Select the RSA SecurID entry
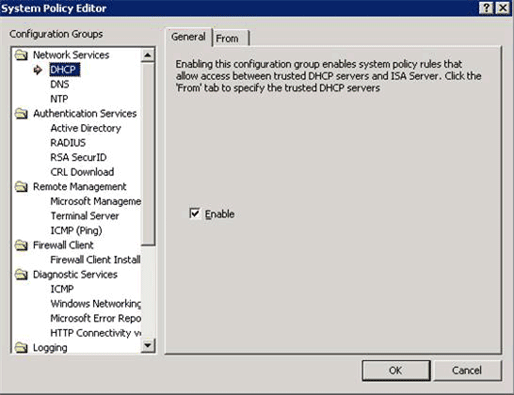The height and width of the screenshot is (395, 514). [79, 157]
